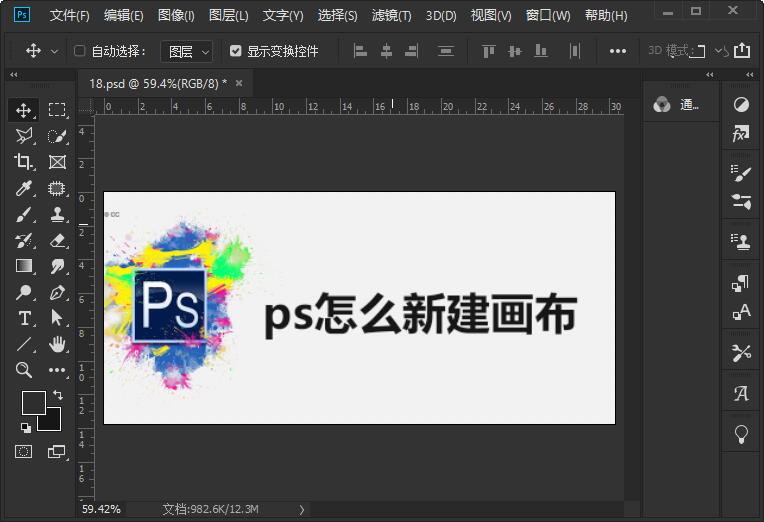Image resolution: width=764 pixels, height=522 pixels.
Task: Open the 文字(Y) menu
Action: coord(283,16)
